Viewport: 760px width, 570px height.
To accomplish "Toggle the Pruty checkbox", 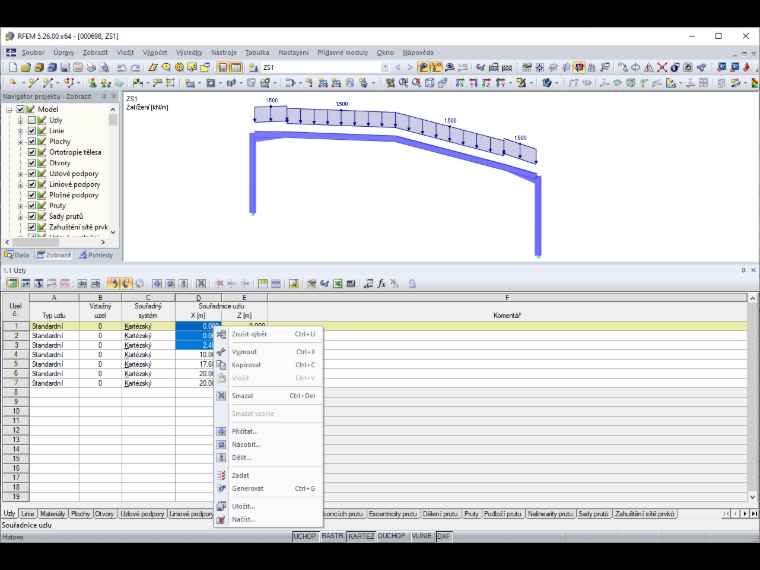I will [x=32, y=206].
